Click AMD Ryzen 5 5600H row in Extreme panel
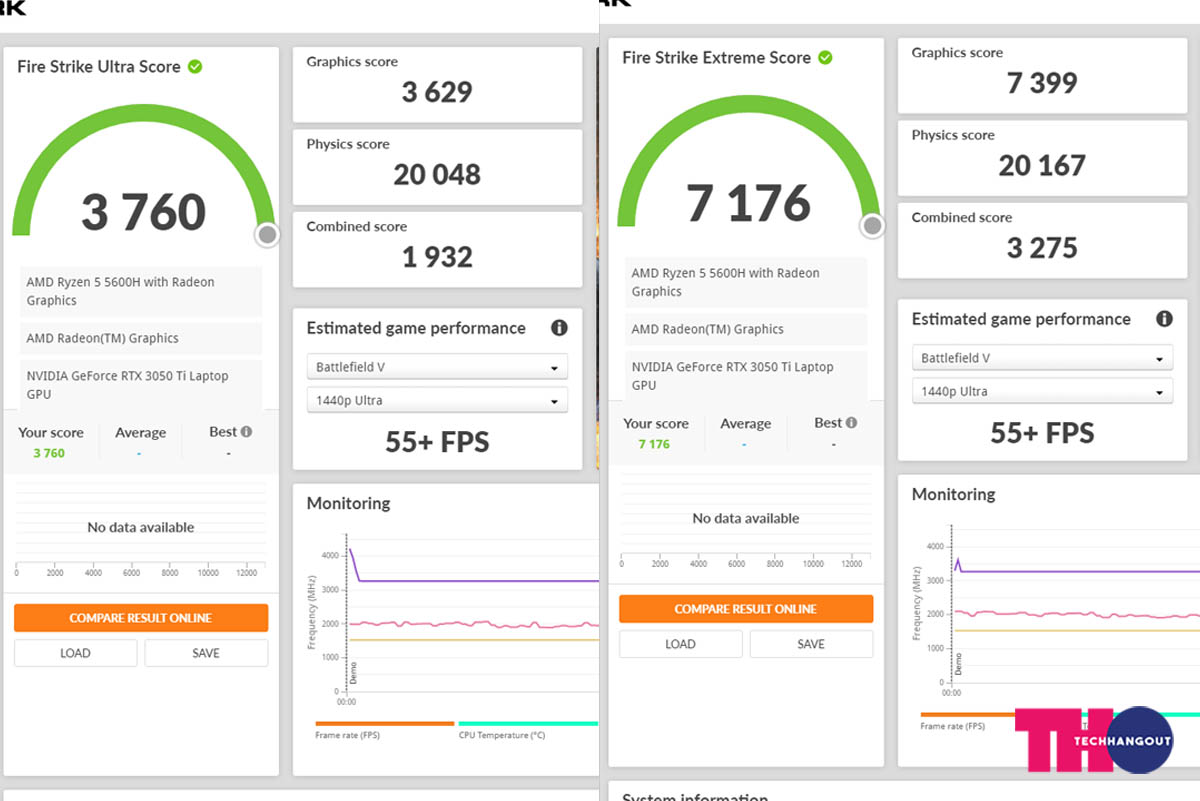The height and width of the screenshot is (801, 1200). 746,282
